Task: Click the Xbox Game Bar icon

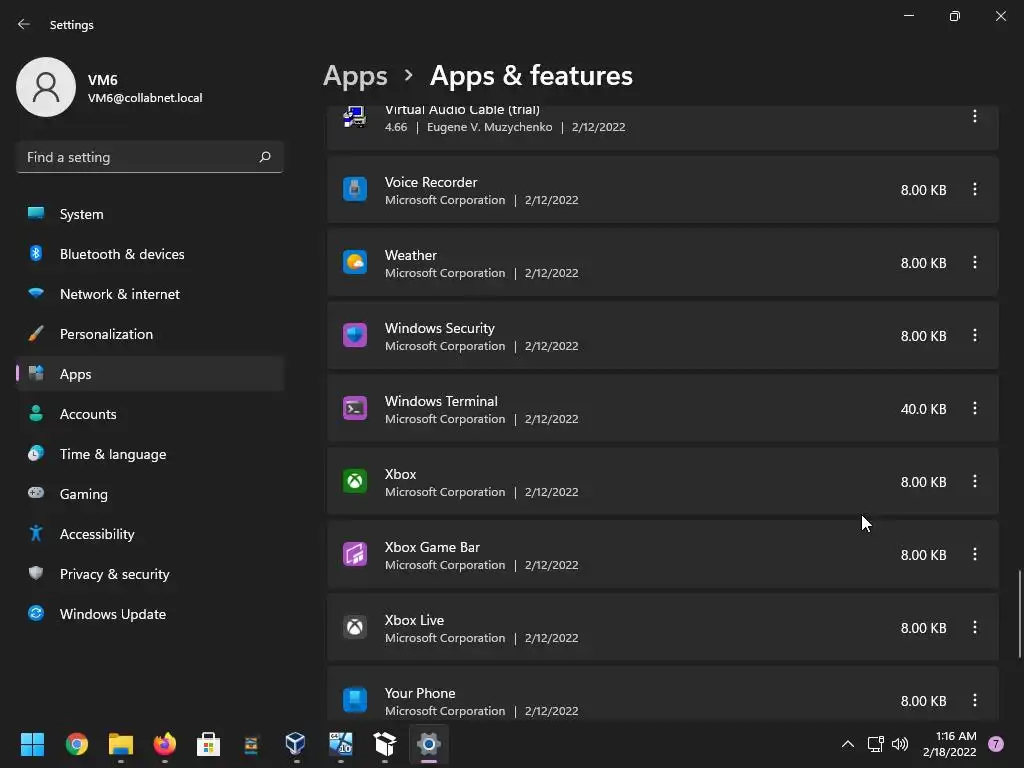Action: (355, 555)
